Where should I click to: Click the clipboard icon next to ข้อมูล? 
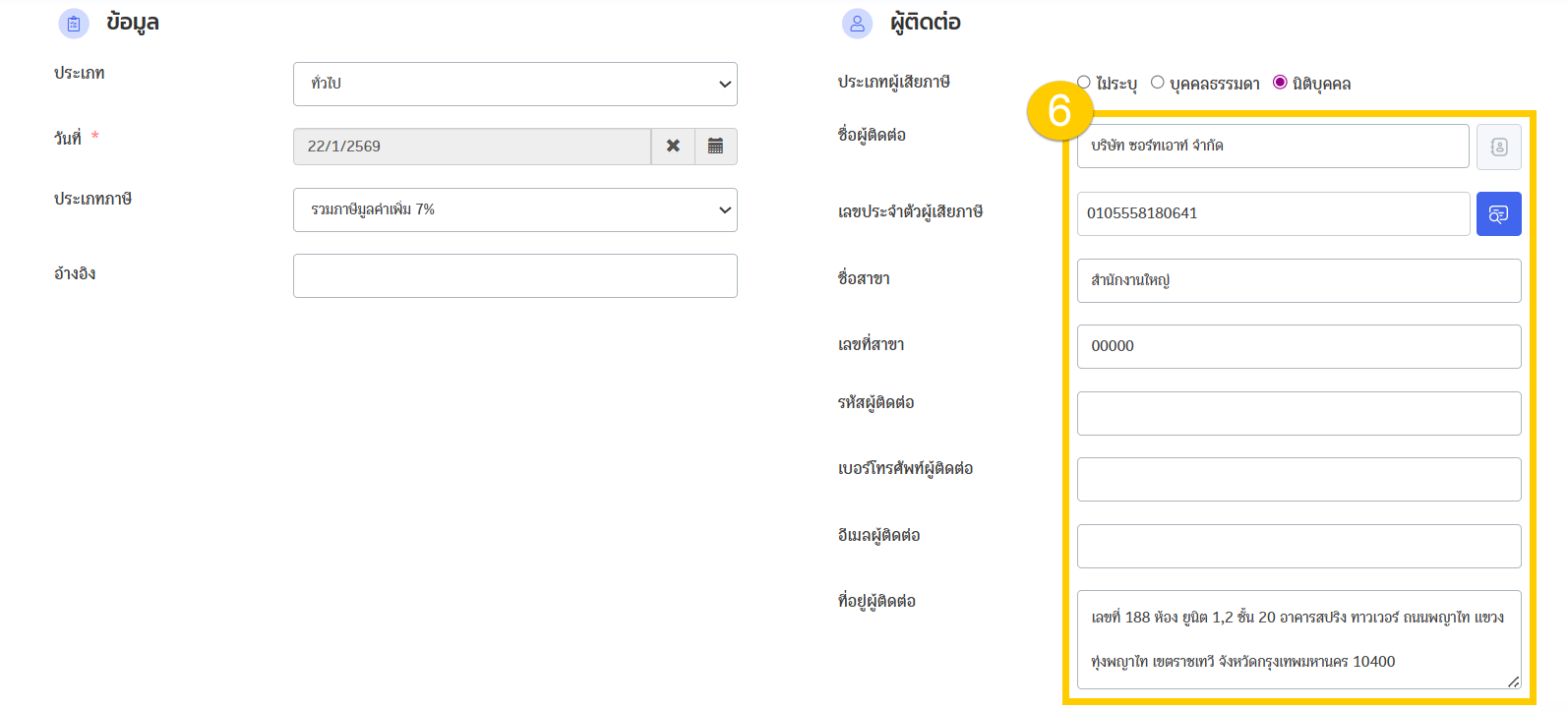pos(74,24)
